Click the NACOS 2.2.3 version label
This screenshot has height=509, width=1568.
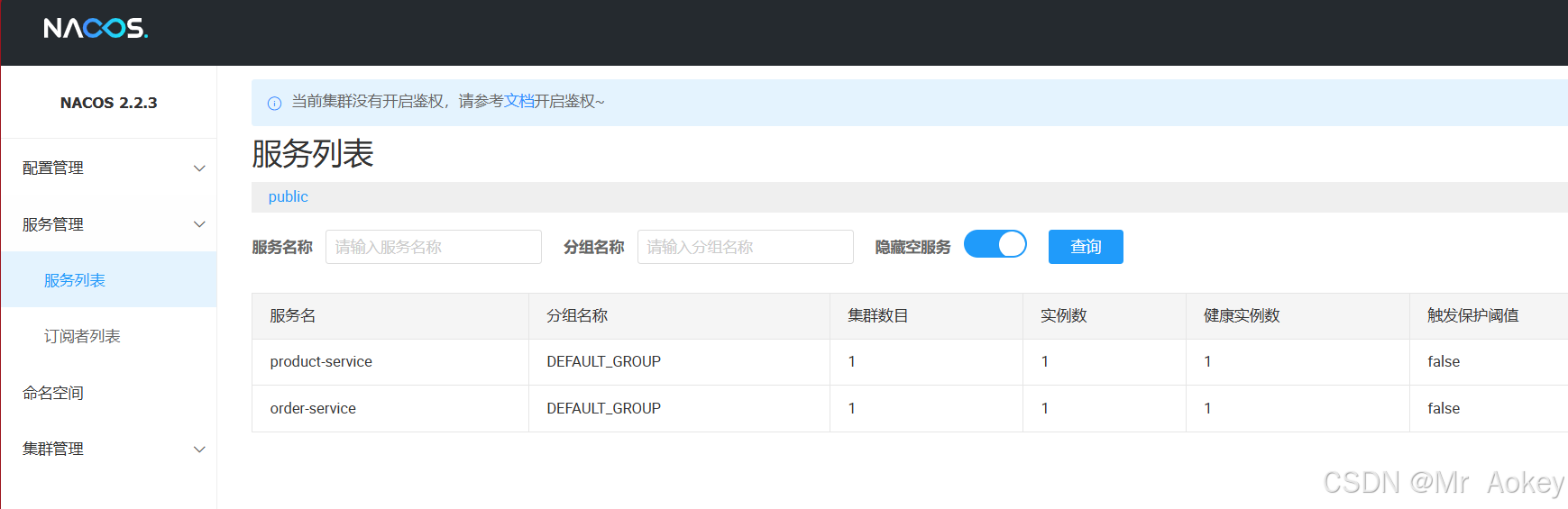[109, 103]
